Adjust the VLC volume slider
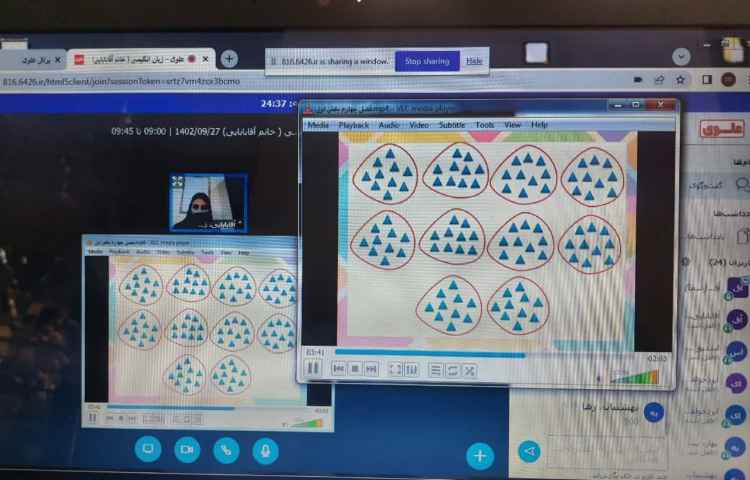 [634, 378]
